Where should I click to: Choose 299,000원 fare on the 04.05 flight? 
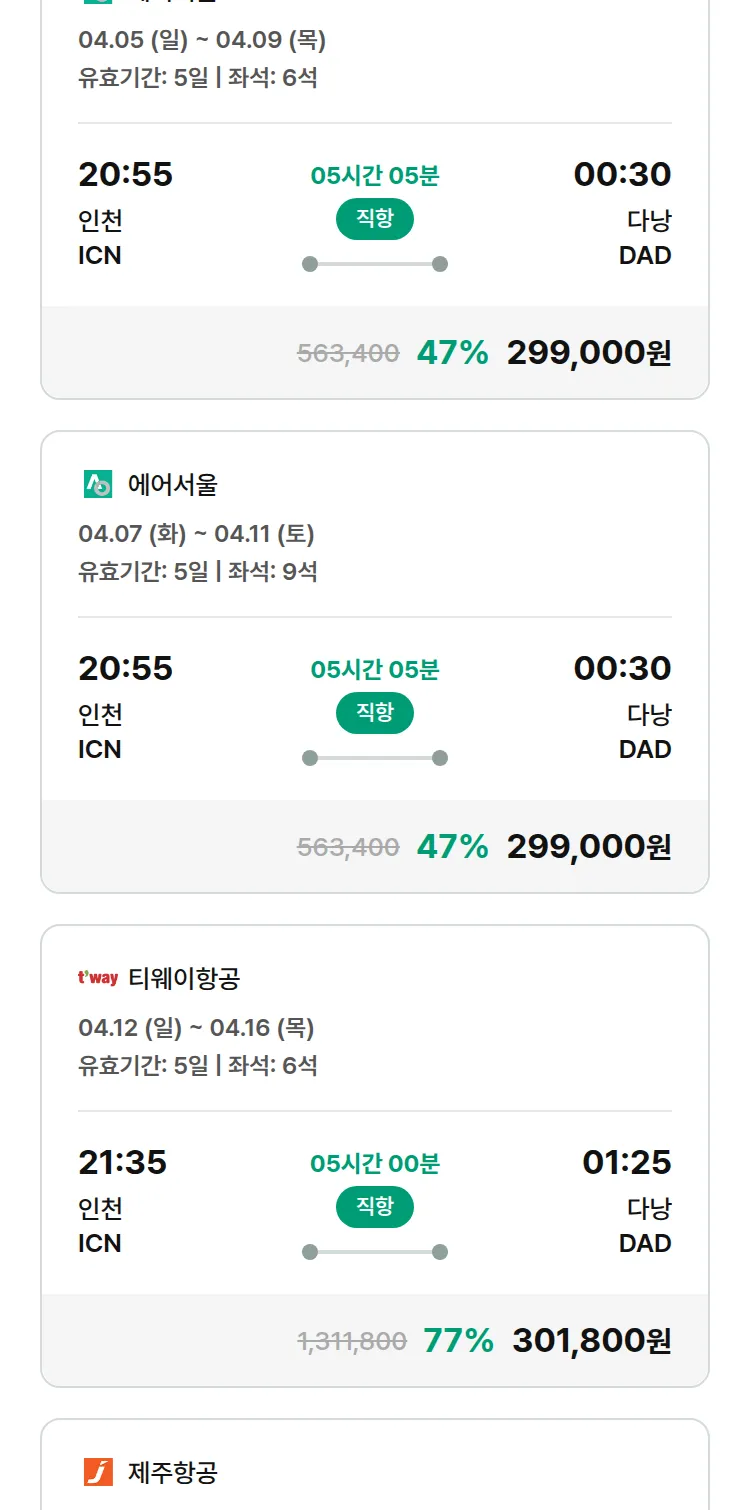588,353
